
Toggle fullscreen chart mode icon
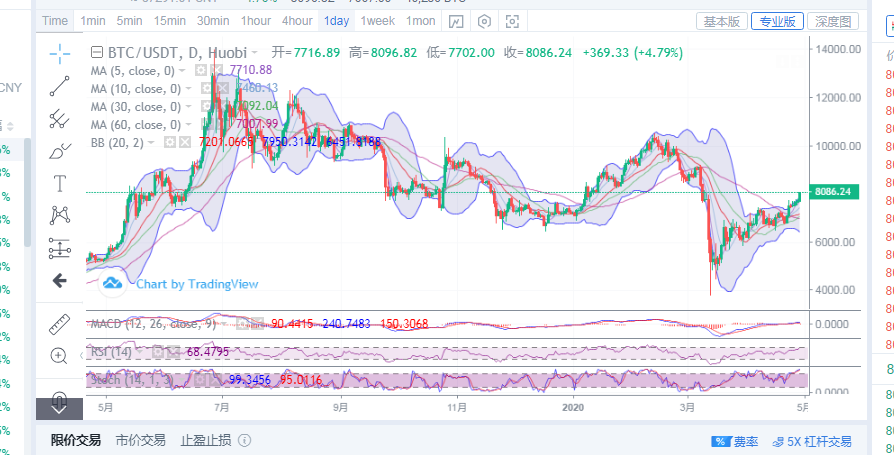click(x=513, y=22)
